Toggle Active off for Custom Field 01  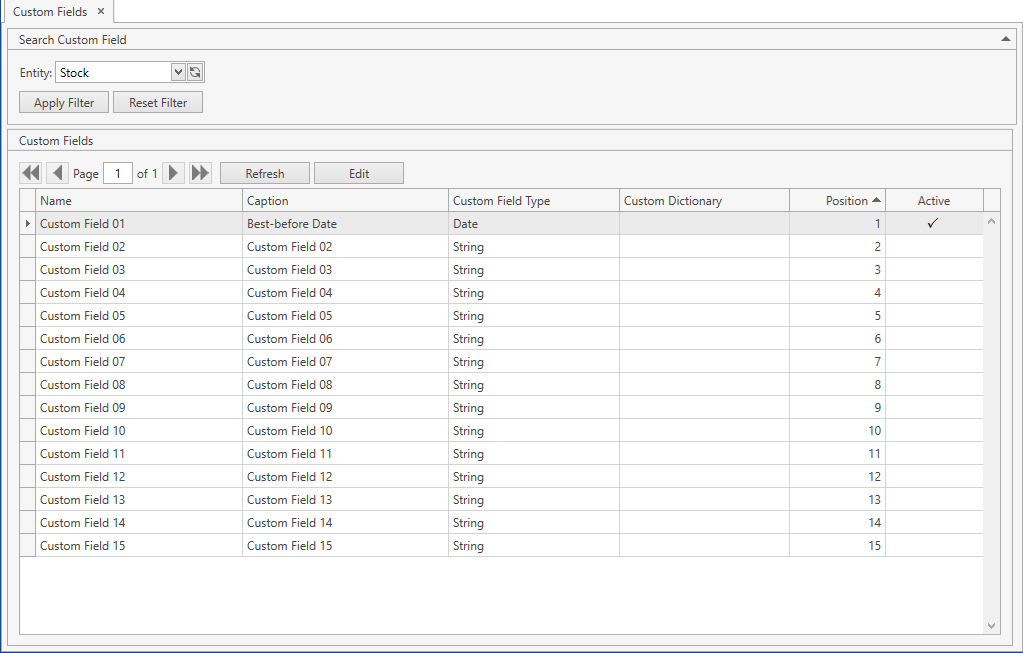(x=933, y=223)
